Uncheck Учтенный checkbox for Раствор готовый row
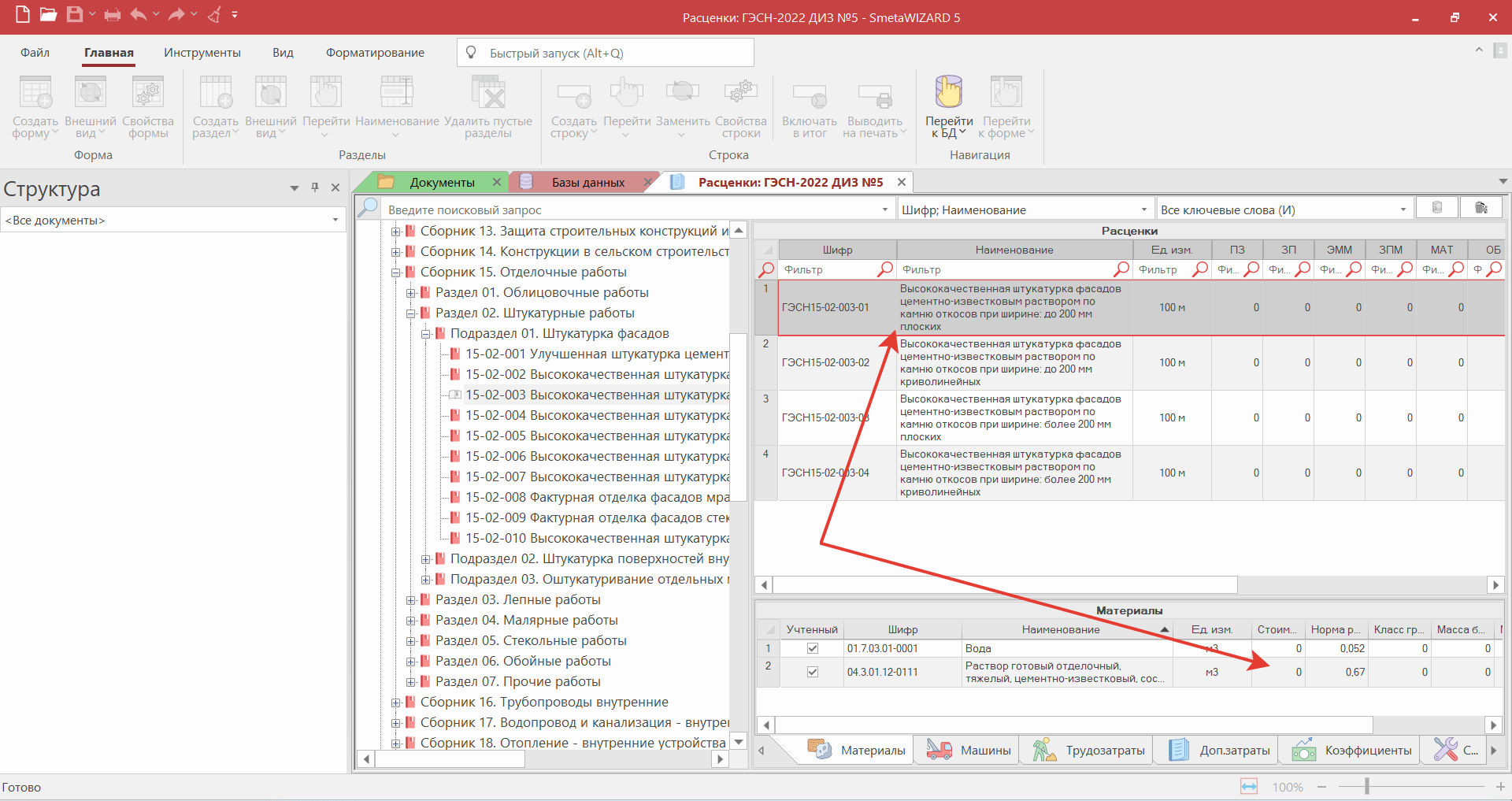This screenshot has height=801, width=1512. tap(812, 672)
